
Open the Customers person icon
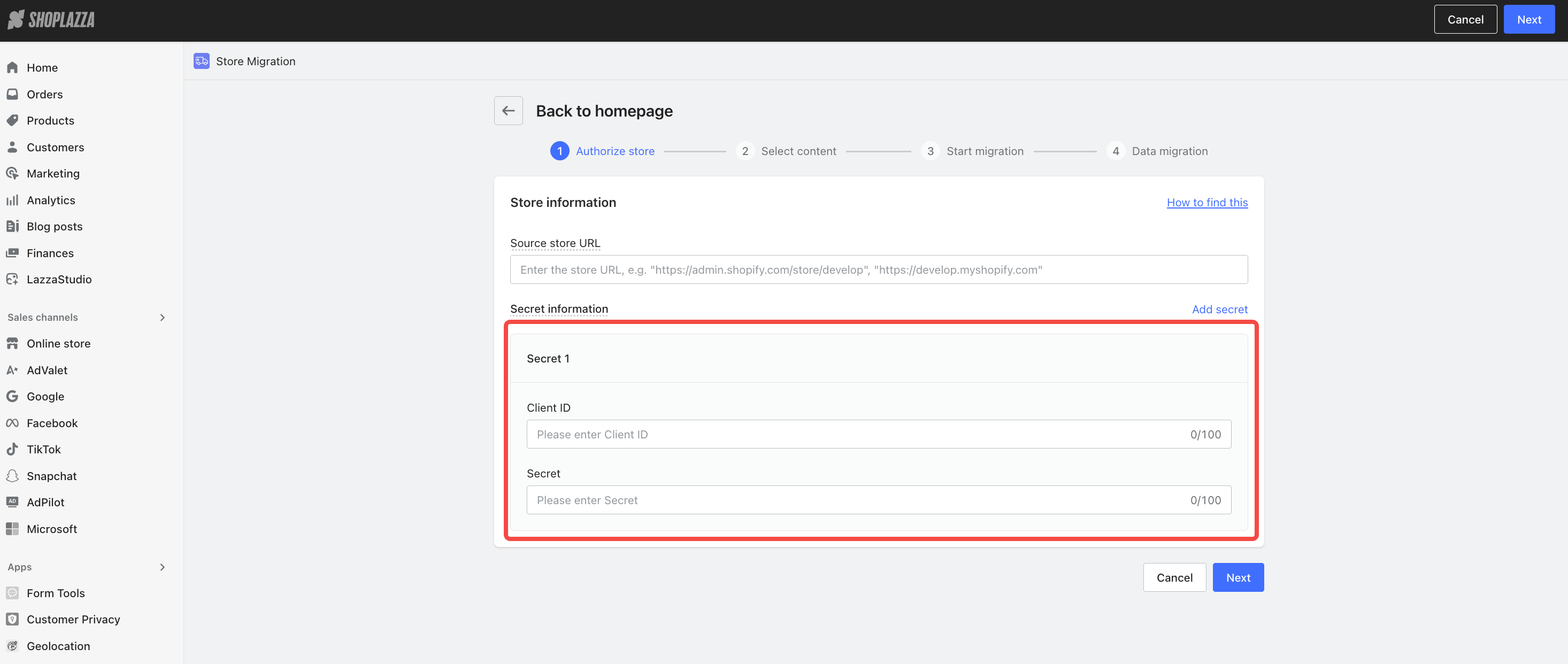12,147
